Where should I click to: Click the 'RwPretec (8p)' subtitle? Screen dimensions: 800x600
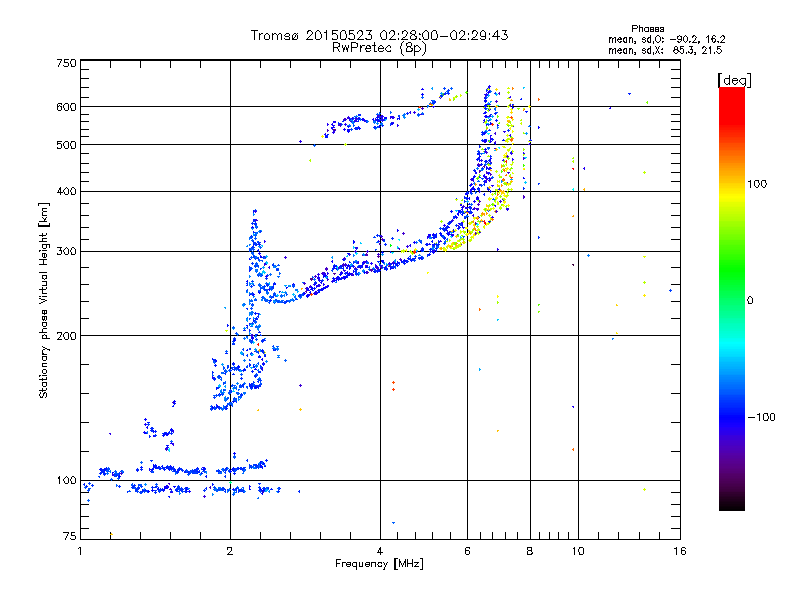pos(379,48)
